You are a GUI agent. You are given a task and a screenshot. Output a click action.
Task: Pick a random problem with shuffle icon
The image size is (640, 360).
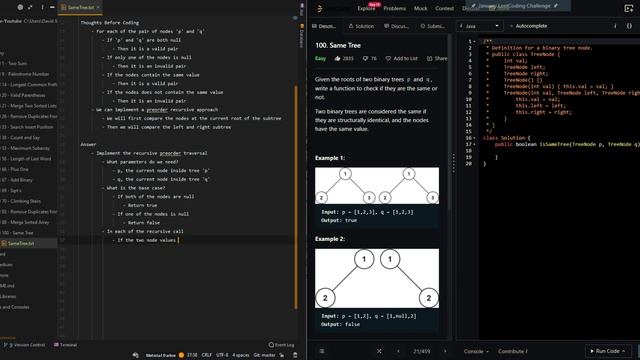point(379,351)
